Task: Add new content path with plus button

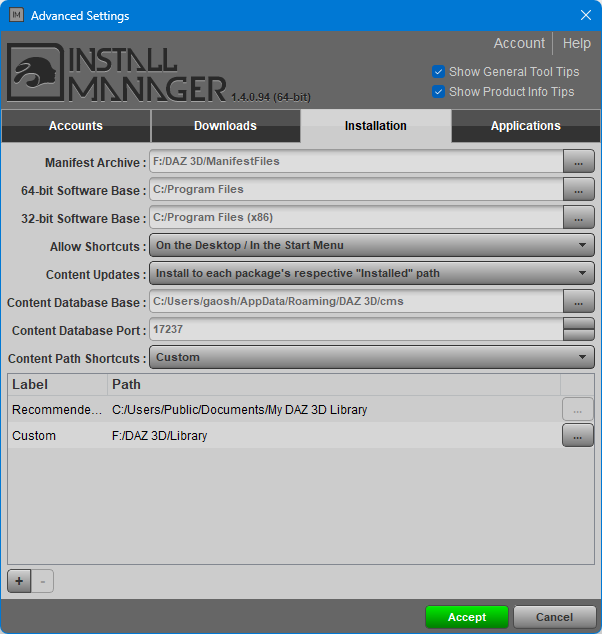Action: (x=19, y=581)
